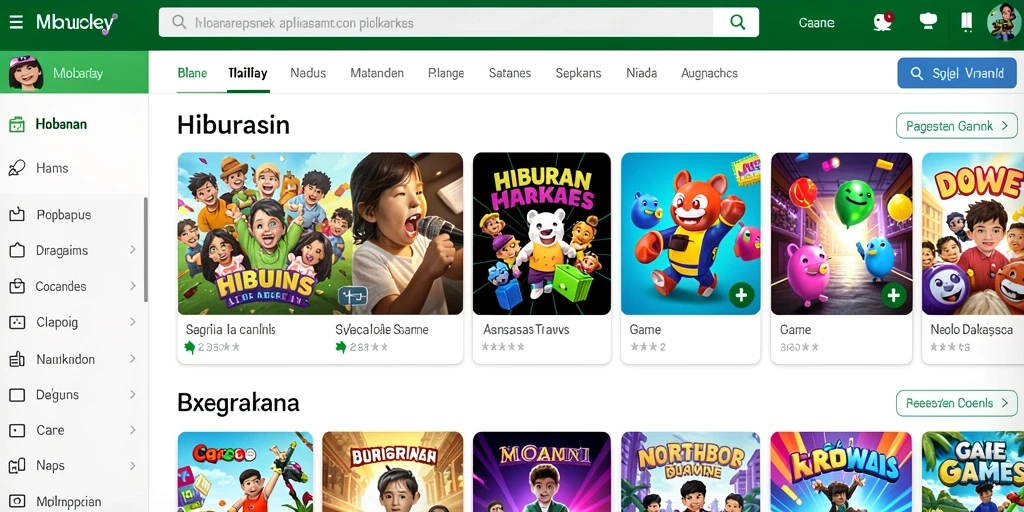The image size is (1024, 512).
Task: Click the bookmark icon in header
Action: 967,22
